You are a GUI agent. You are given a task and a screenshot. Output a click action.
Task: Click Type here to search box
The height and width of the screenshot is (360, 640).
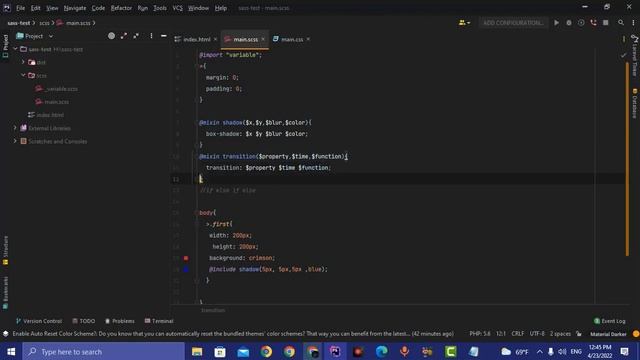click(104, 351)
